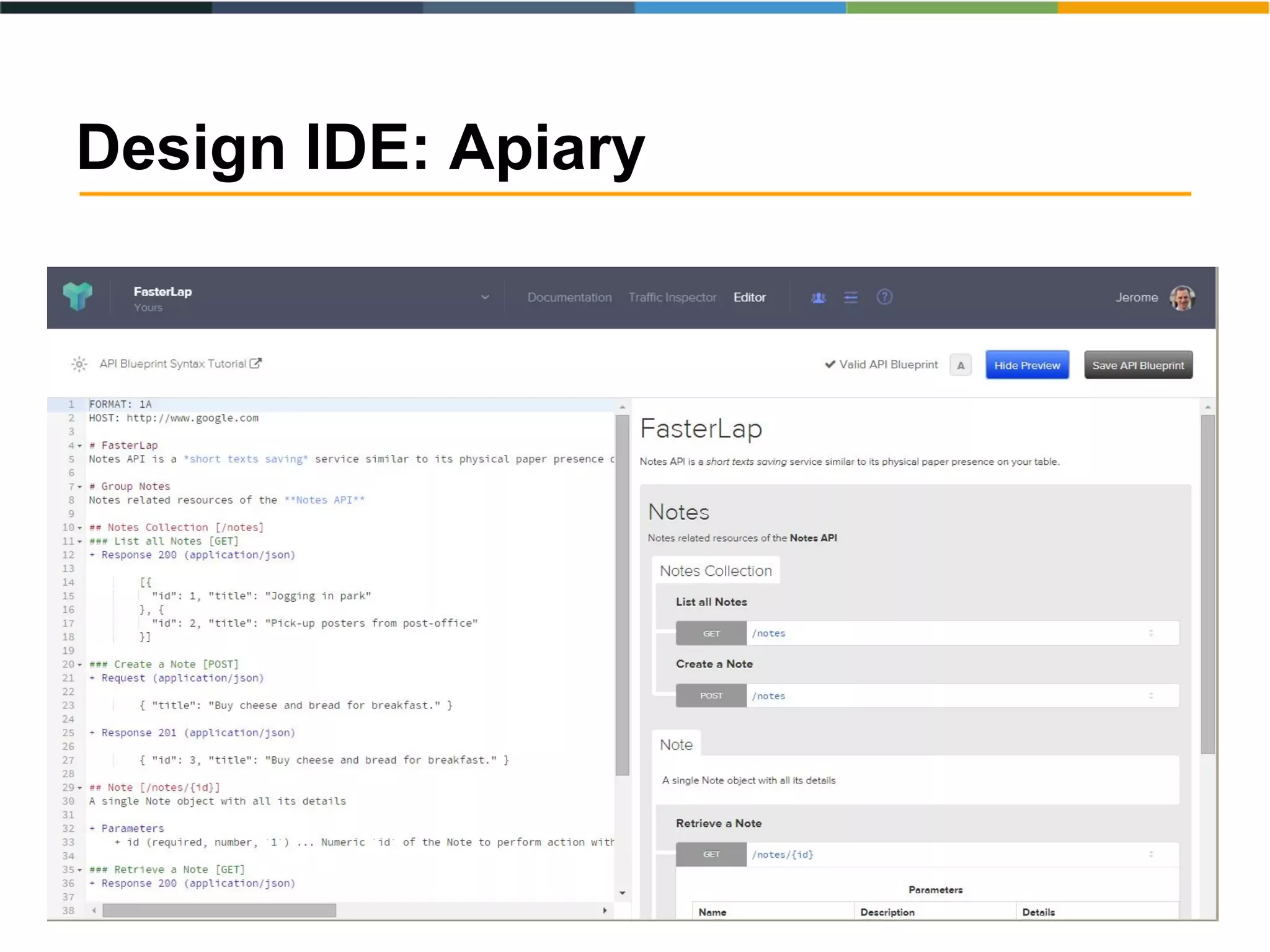Click '## Notes Collection [/notes]' code line
Viewport: 1270px width, 952px height.
click(x=177, y=527)
